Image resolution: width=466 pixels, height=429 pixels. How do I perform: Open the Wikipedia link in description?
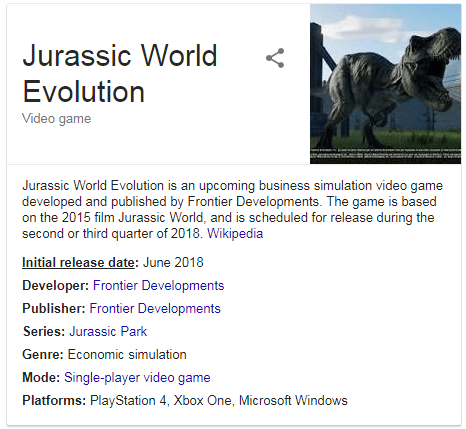(x=235, y=233)
